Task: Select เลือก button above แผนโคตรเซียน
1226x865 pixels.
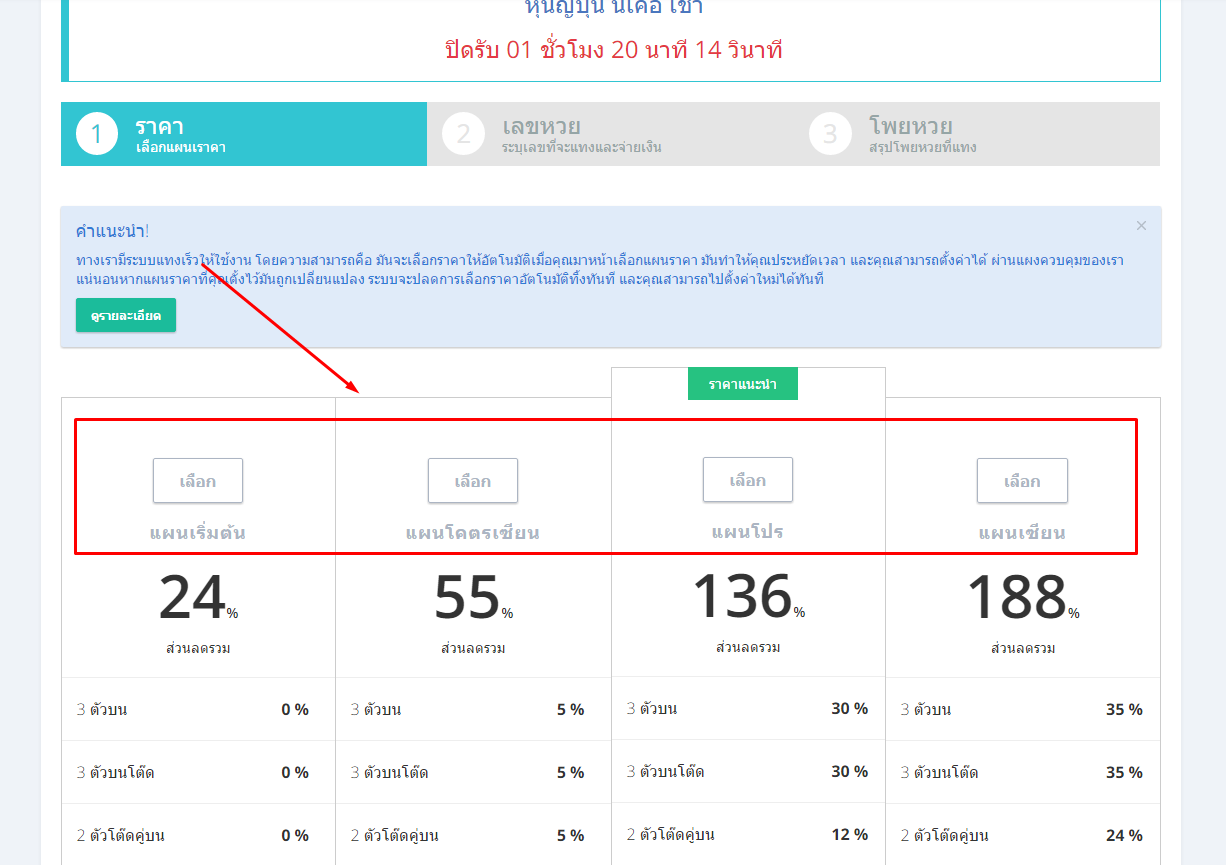Action: (x=473, y=481)
